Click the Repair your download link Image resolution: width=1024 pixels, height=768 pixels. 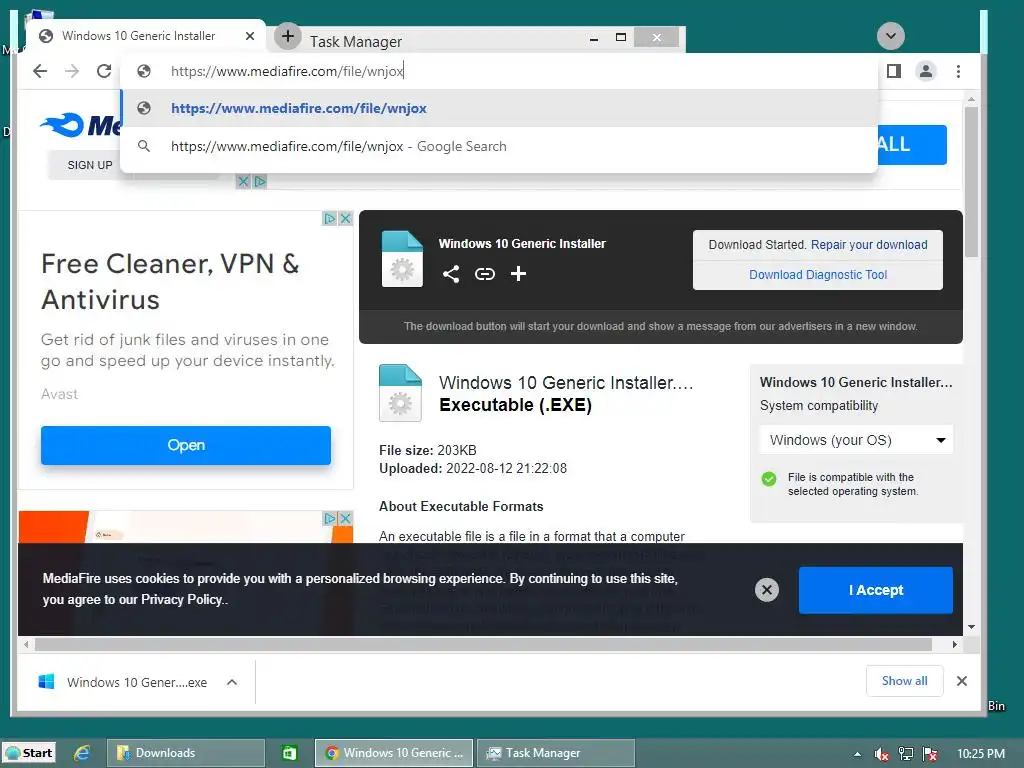point(869,245)
